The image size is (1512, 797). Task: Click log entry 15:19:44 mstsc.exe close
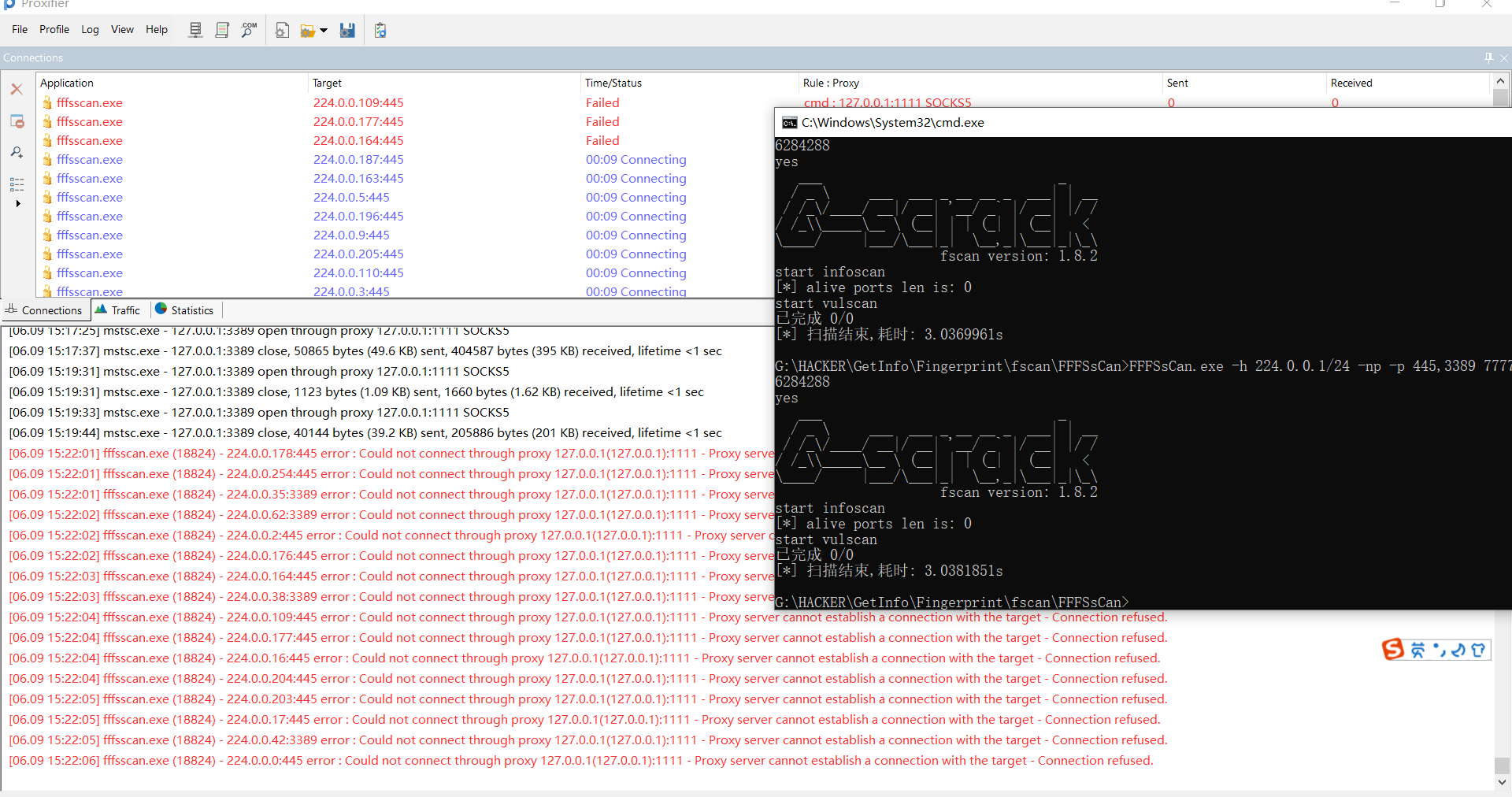[365, 433]
